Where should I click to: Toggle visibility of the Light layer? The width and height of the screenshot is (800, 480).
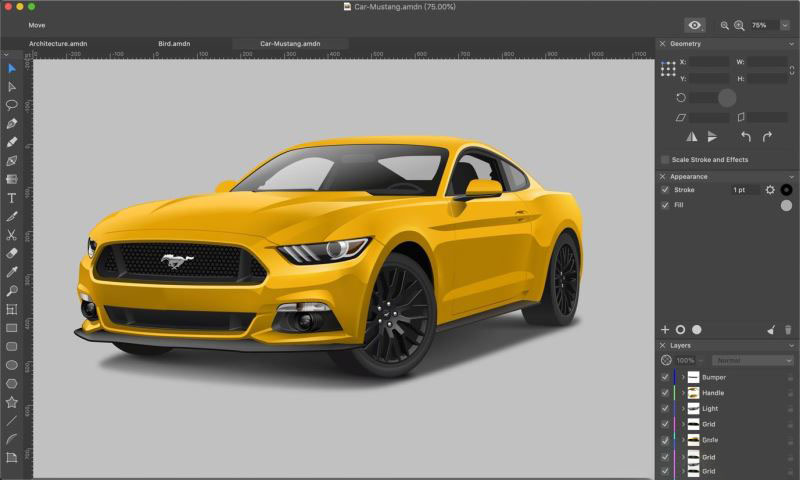[x=665, y=408]
